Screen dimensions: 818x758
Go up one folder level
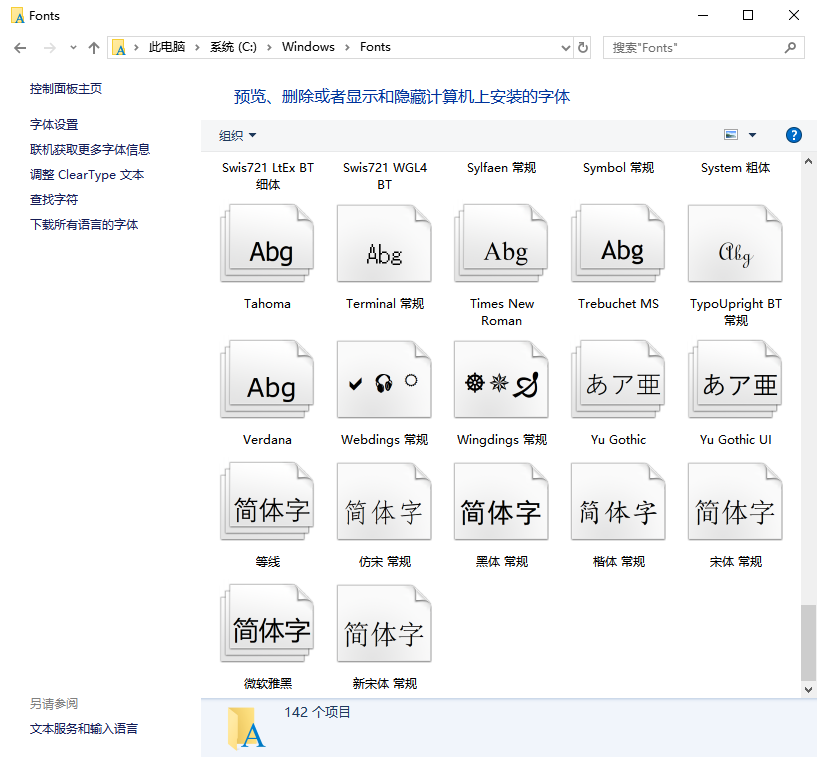94,47
